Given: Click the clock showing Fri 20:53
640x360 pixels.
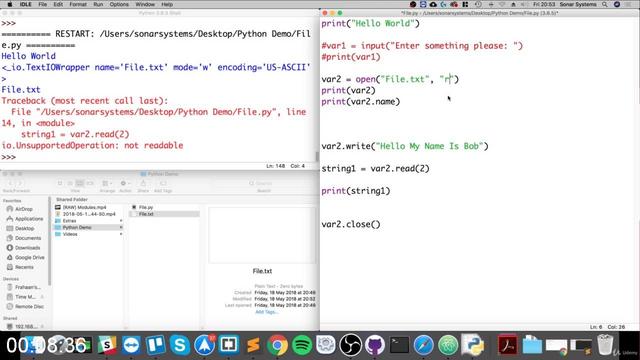Looking at the screenshot, I should click(544, 4).
